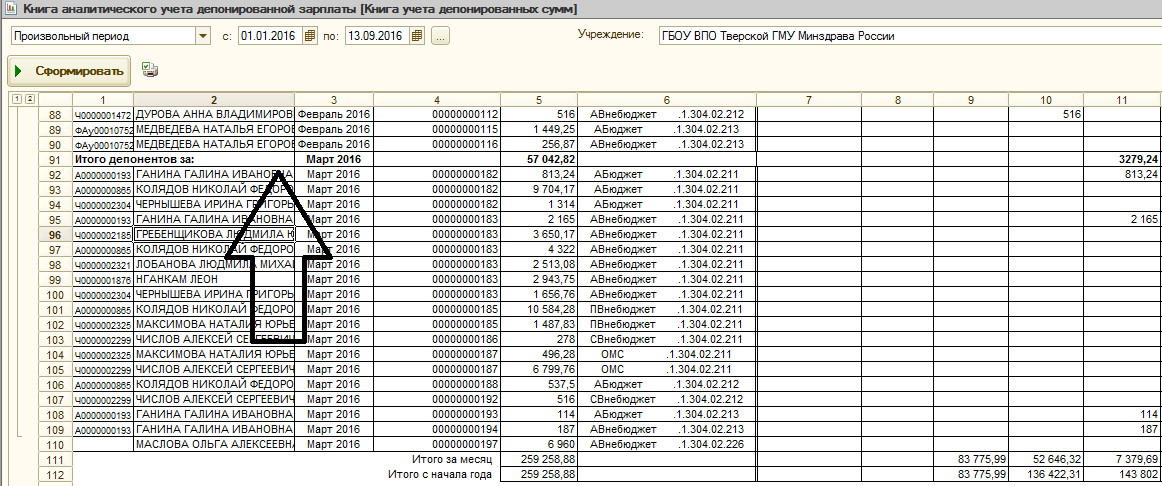The image size is (1162, 486).
Task: Click the print settings icon
Action: point(150,70)
